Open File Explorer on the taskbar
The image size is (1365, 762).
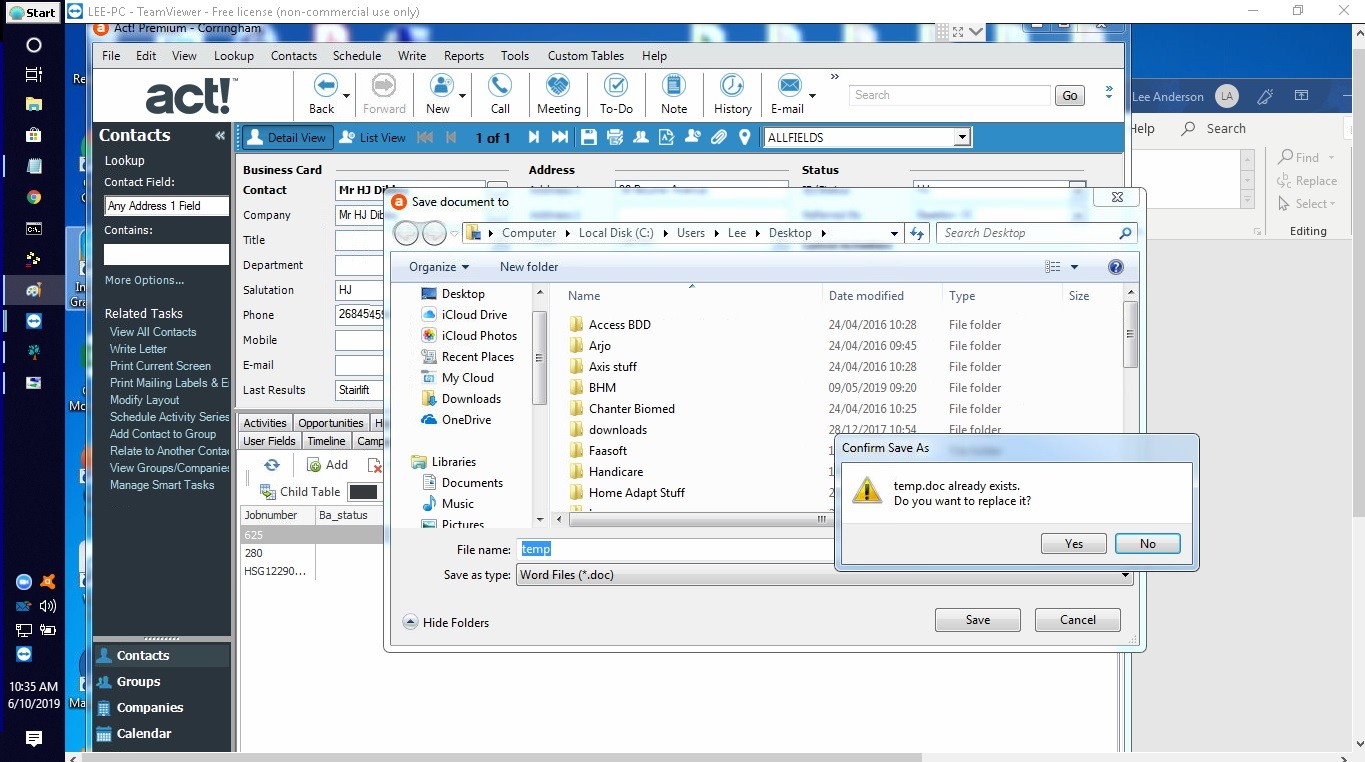pos(33,104)
